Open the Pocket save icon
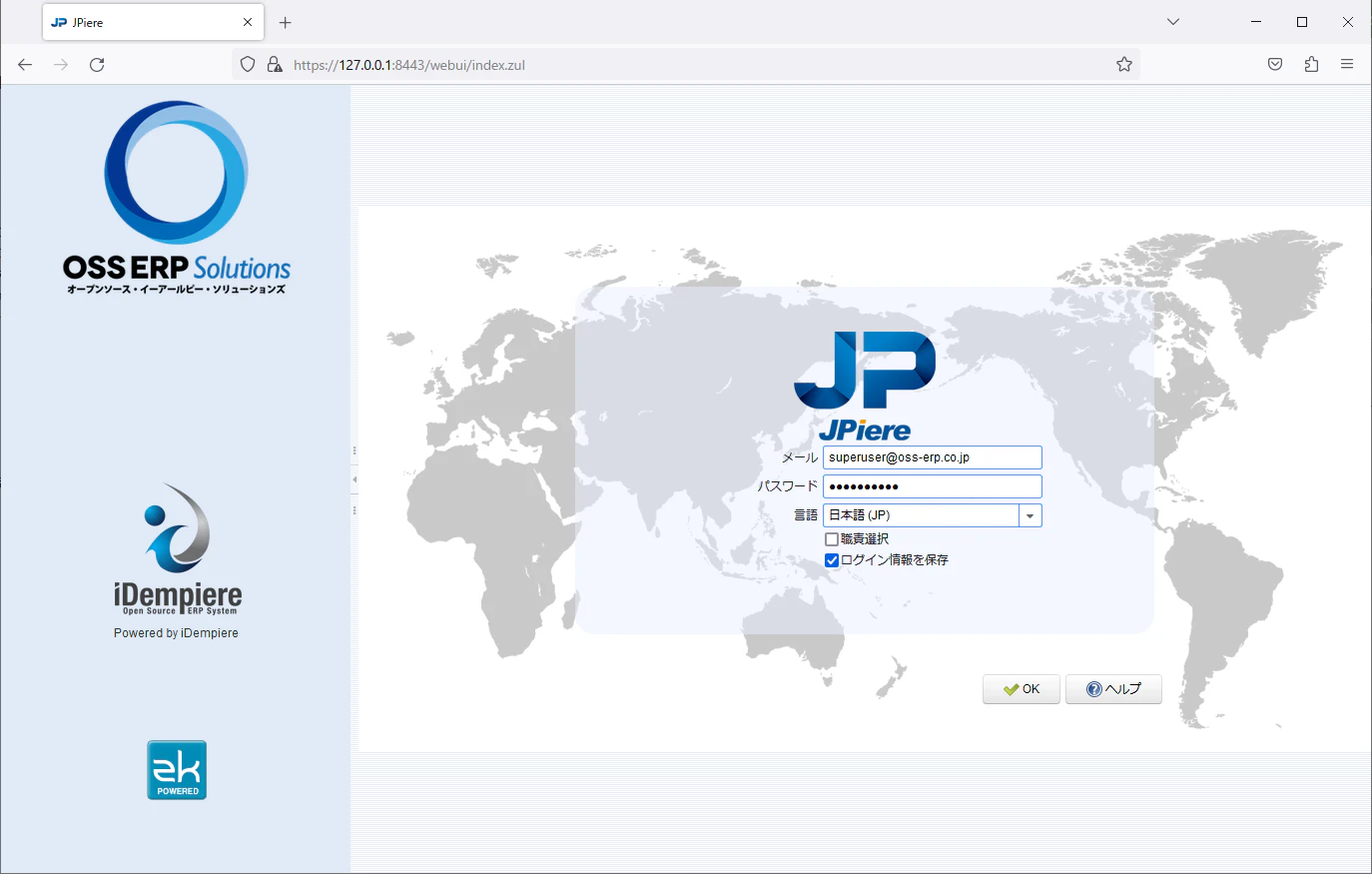1372x874 pixels. (x=1275, y=65)
